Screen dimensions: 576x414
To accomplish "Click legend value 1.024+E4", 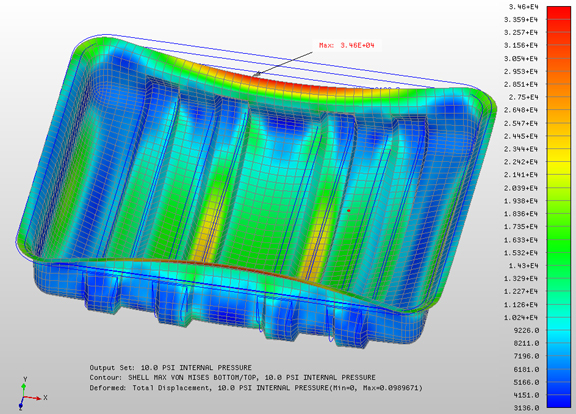I will pyautogui.click(x=521, y=317).
